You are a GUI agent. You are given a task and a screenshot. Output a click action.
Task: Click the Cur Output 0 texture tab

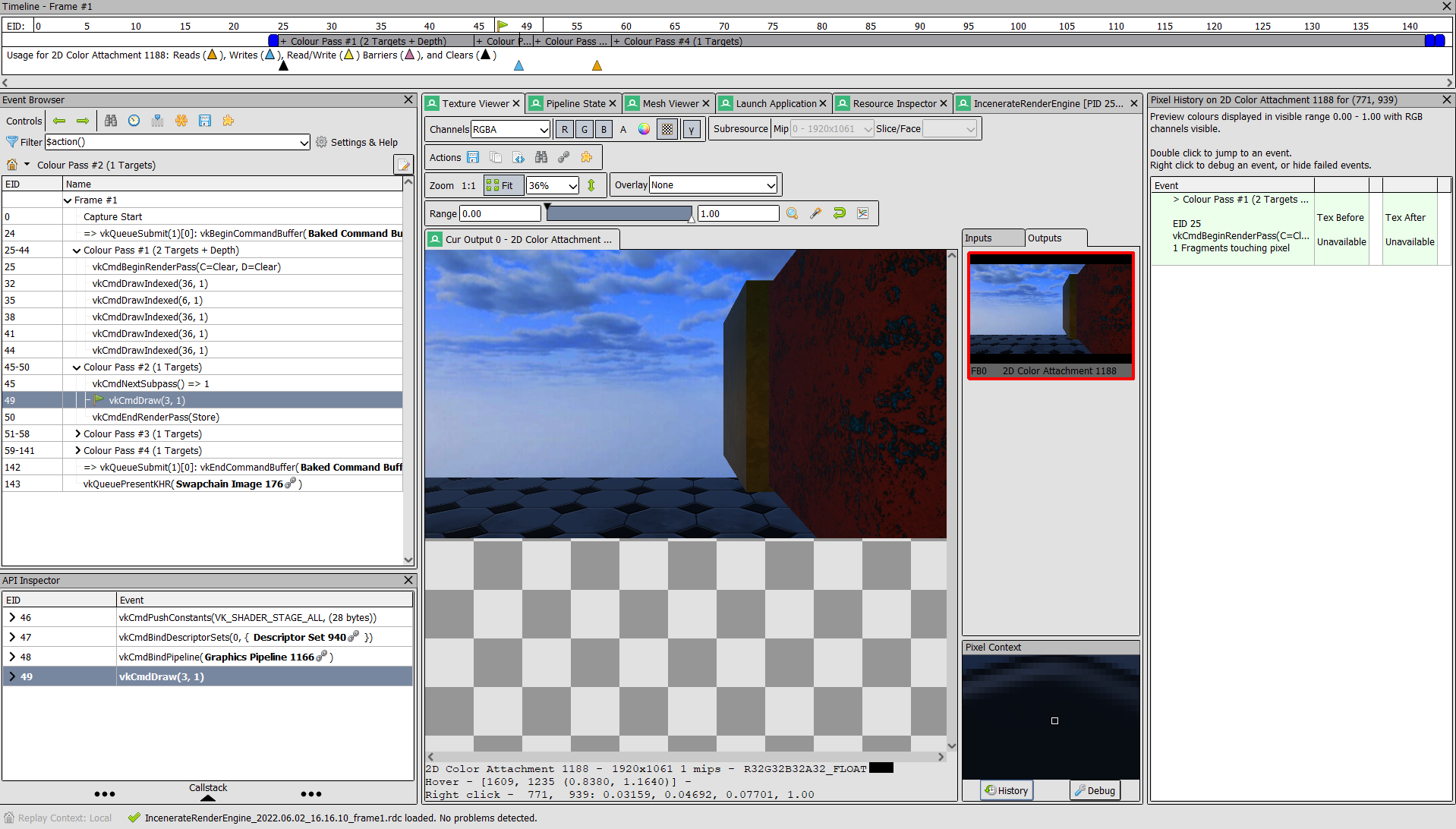(x=522, y=240)
